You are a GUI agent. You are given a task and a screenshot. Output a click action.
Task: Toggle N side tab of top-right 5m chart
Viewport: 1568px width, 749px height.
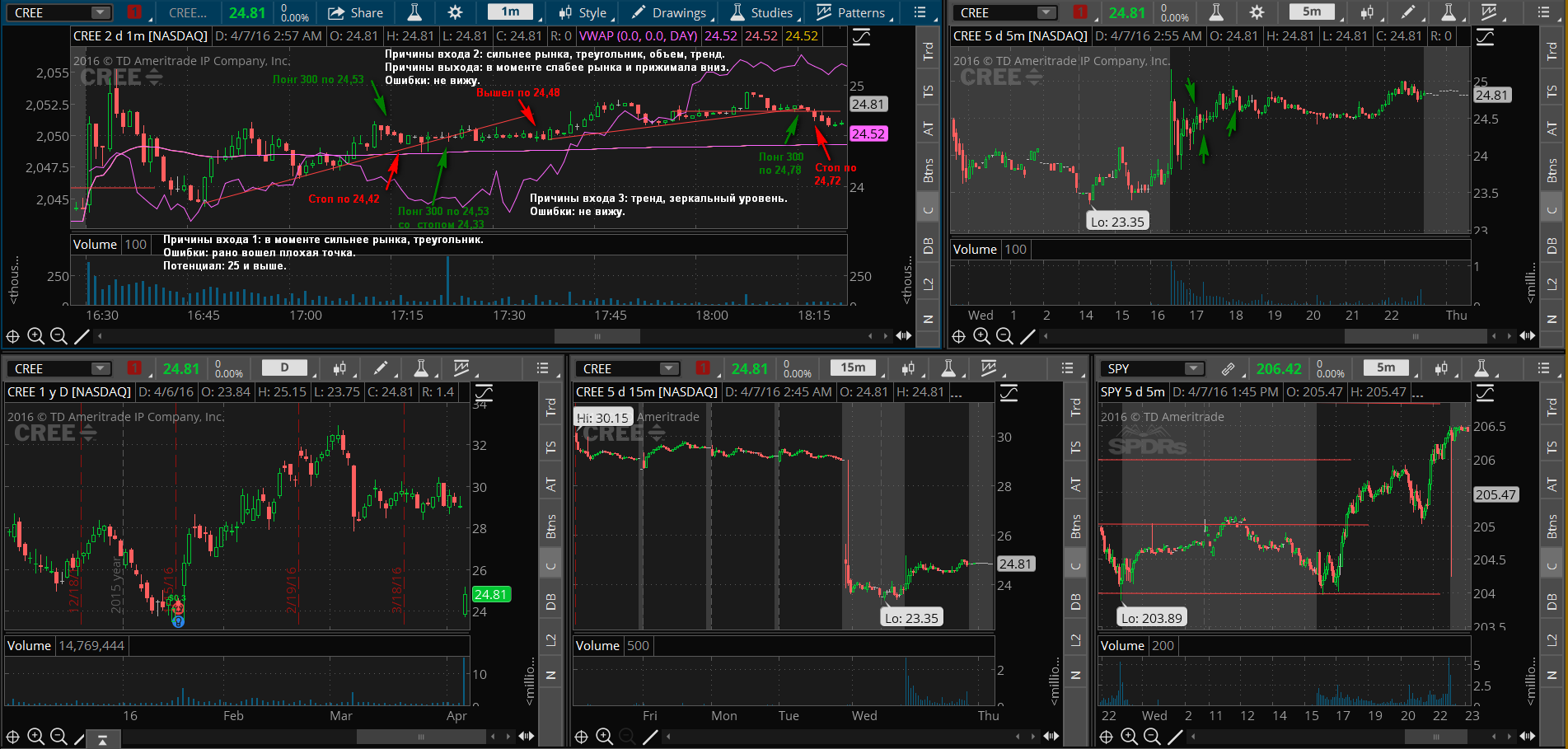1552,319
